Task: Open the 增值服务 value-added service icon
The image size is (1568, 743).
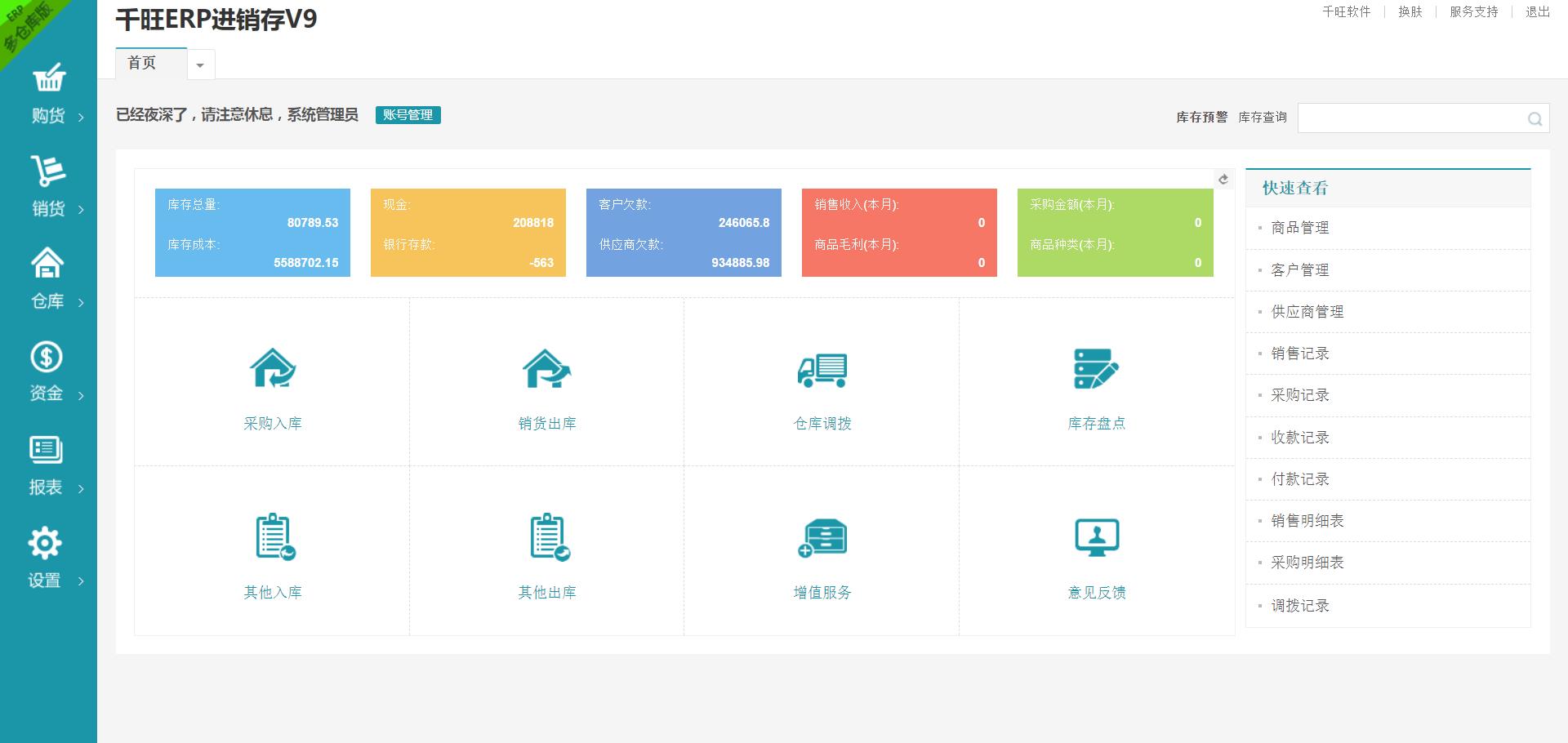Action: pos(822,537)
